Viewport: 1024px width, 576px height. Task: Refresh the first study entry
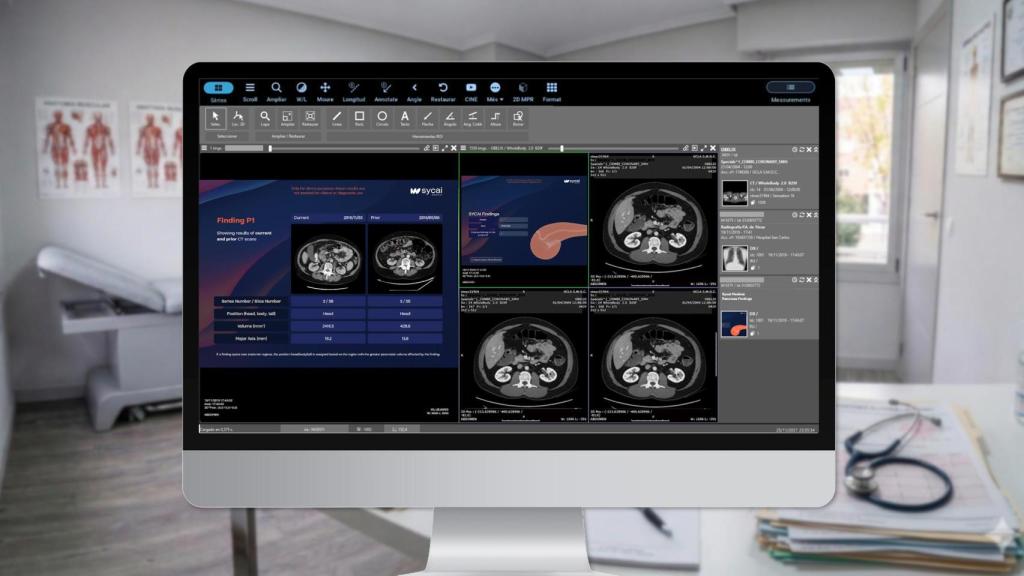tap(802, 150)
